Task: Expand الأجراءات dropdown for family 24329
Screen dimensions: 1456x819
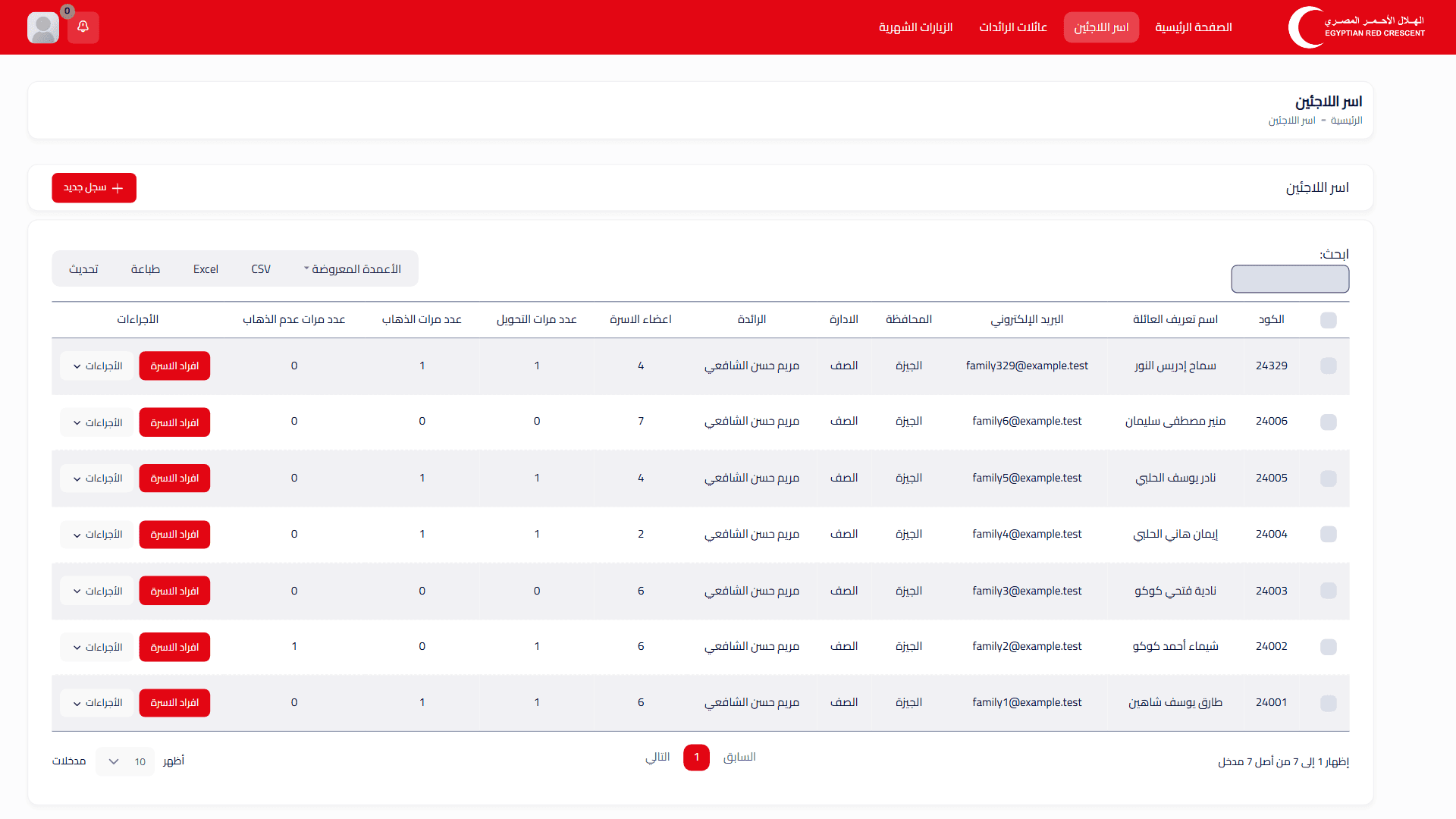Action: (x=97, y=366)
